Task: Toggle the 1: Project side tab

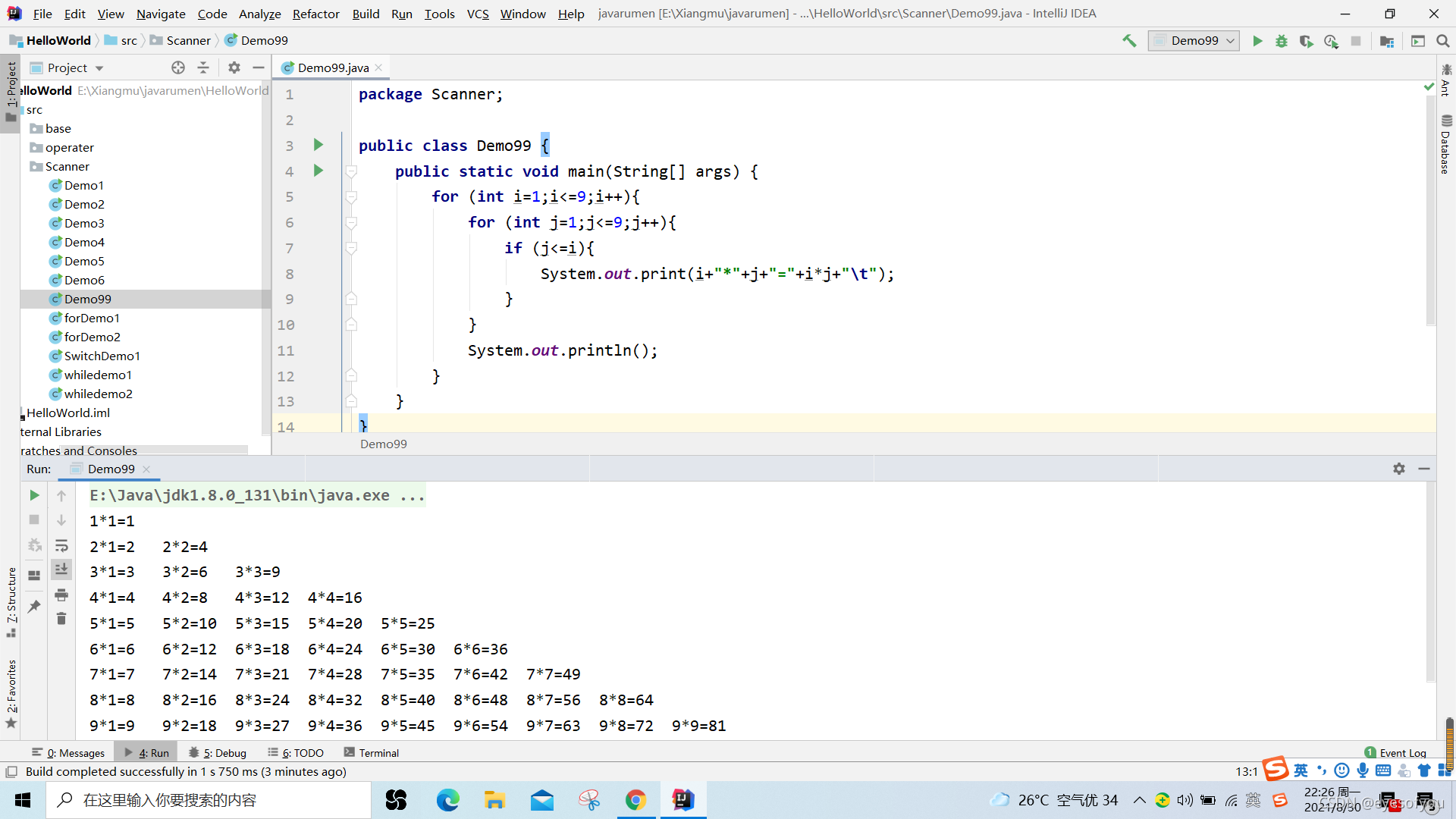Action: click(11, 92)
